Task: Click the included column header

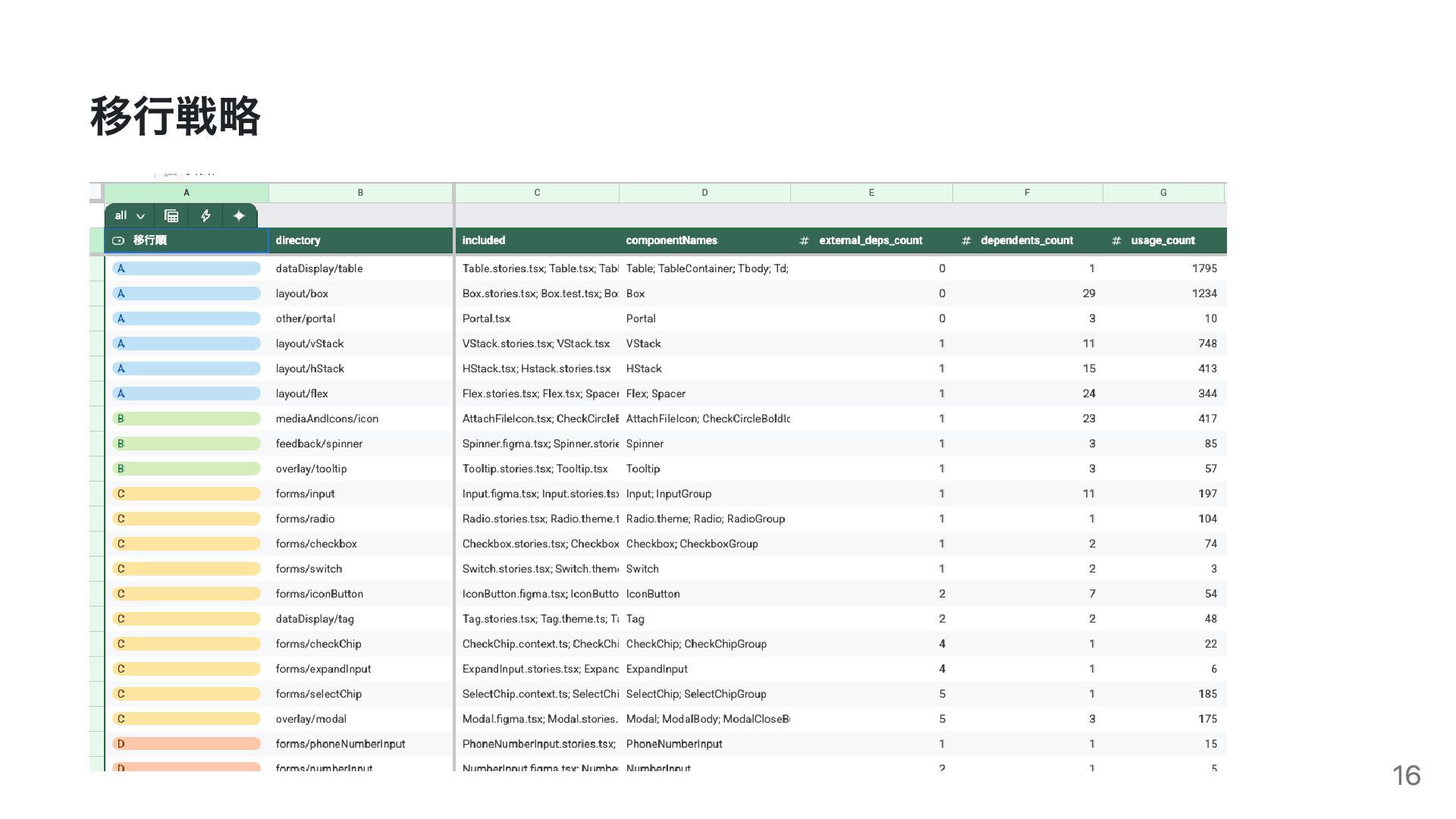Action: coord(484,240)
